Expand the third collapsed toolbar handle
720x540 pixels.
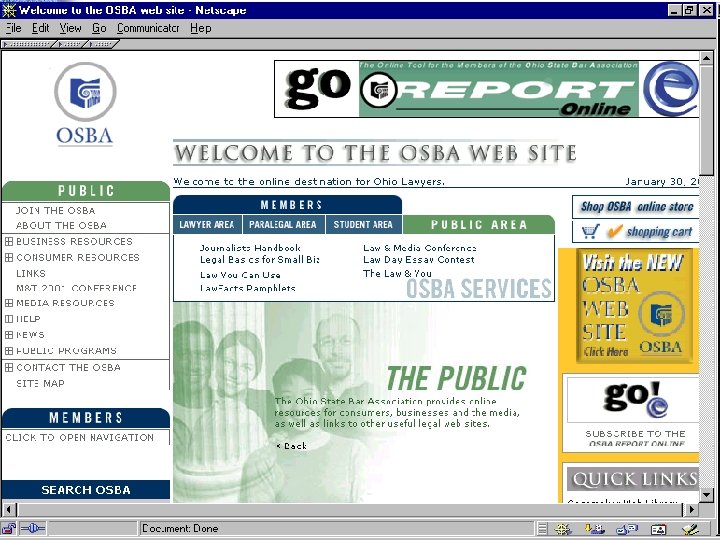click(x=102, y=44)
